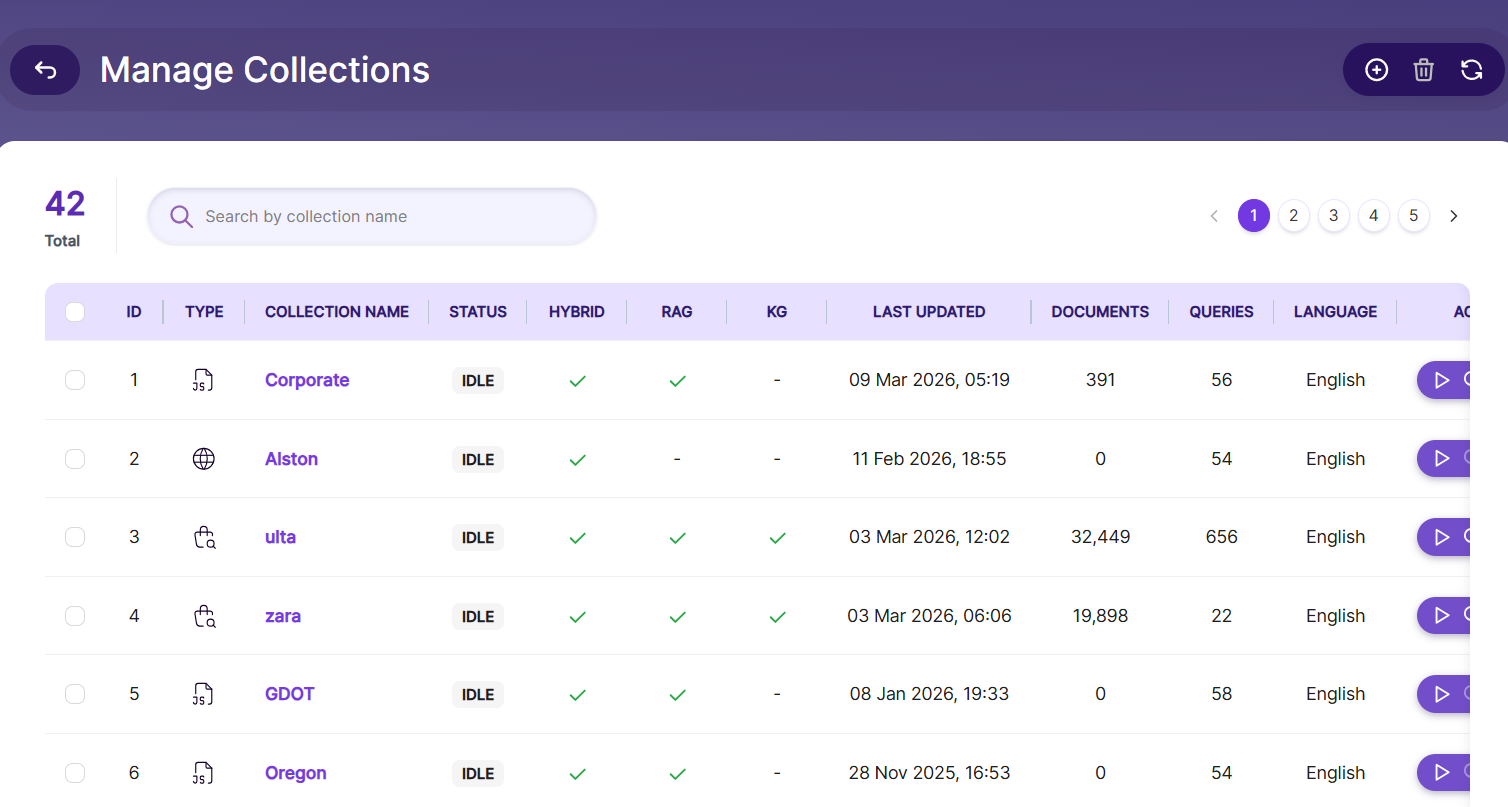Select all rows using the header checkbox
Viewport: 1508px width, 807px height.
coord(75,311)
